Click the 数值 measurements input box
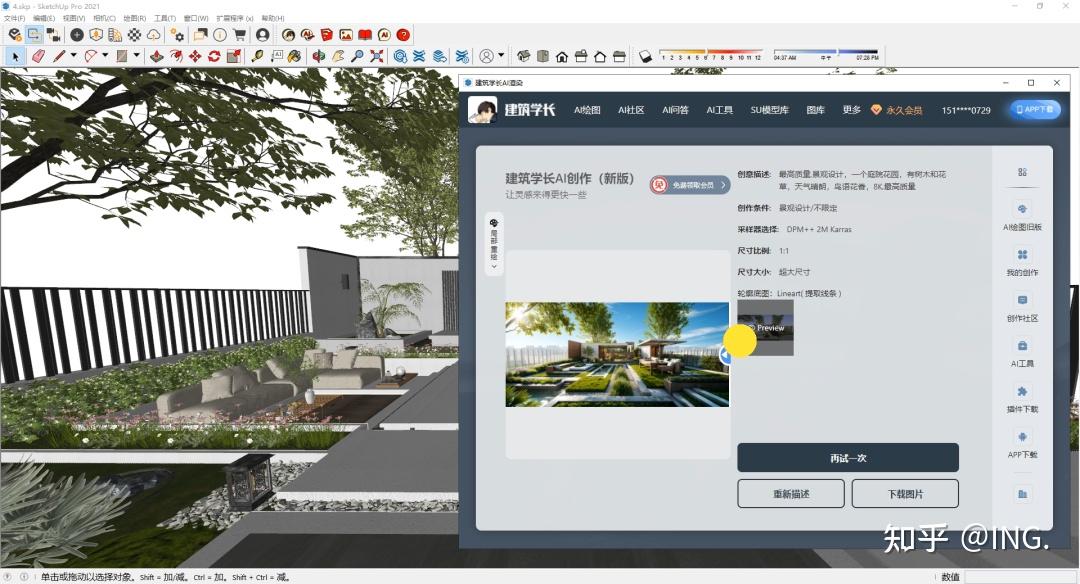This screenshot has height=584, width=1080. [x=1021, y=577]
